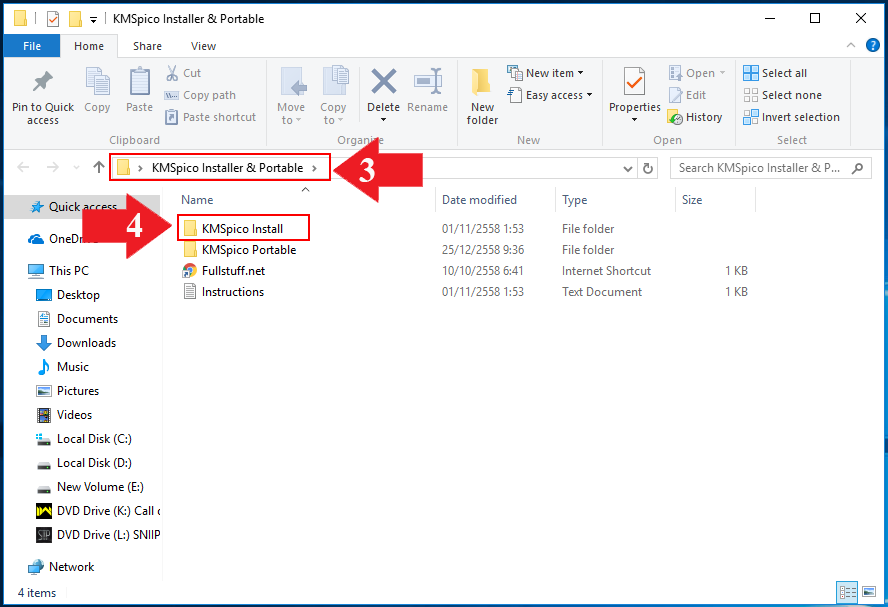Click the Cut scissors button
This screenshot has width=888, height=607.
(x=183, y=73)
